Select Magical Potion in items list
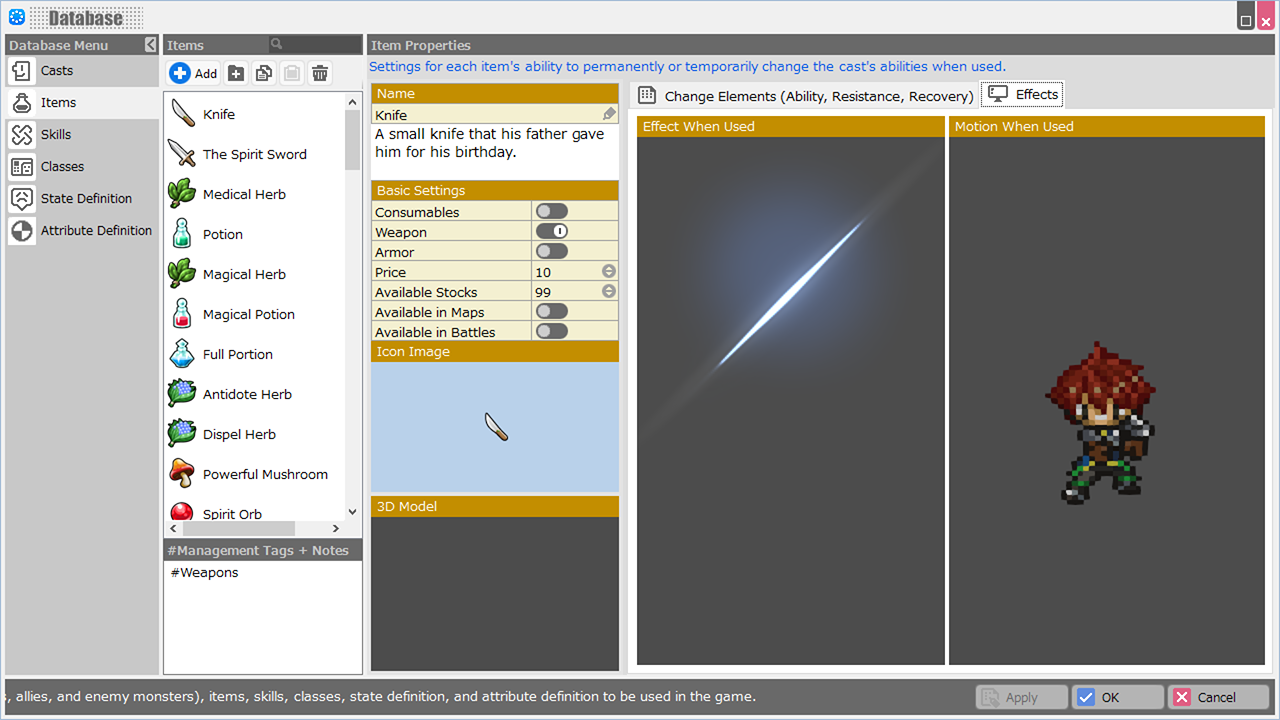 click(x=248, y=315)
